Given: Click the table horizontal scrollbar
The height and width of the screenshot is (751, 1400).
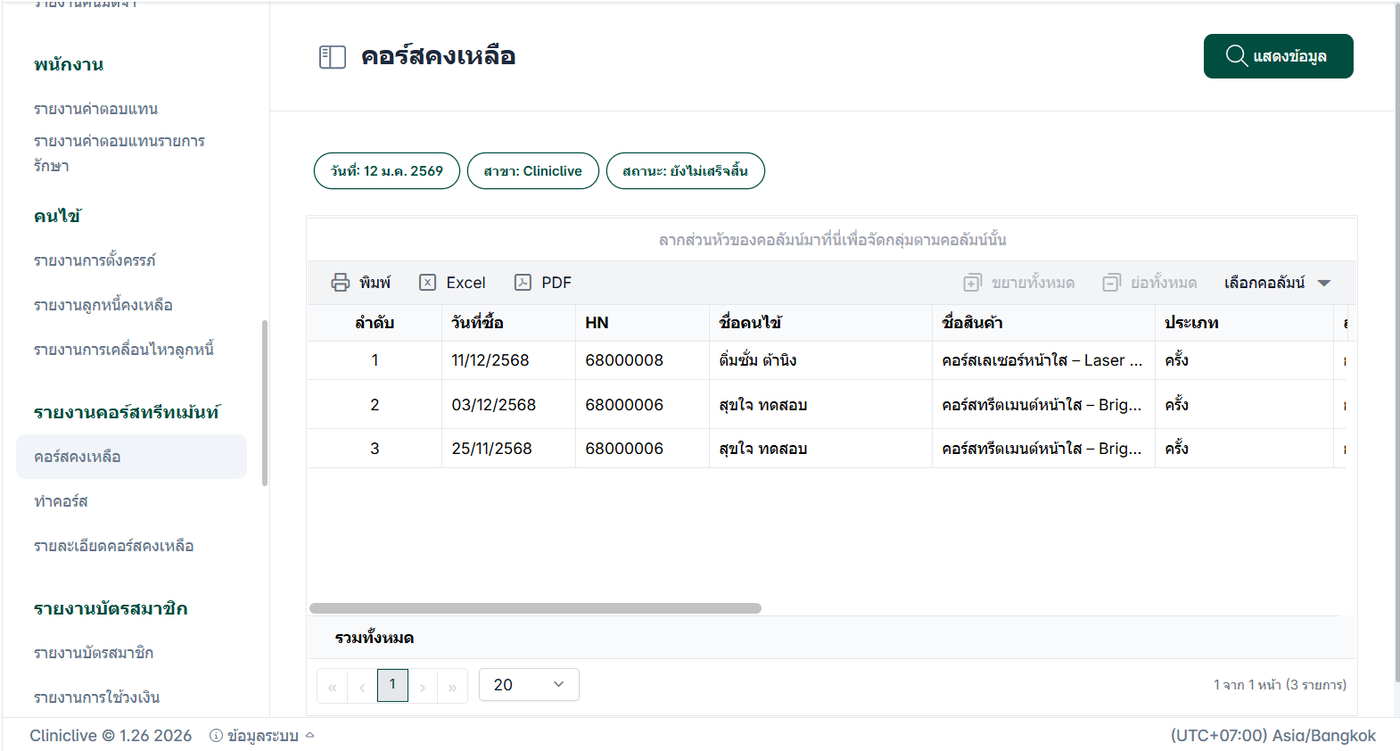Looking at the screenshot, I should [x=535, y=608].
